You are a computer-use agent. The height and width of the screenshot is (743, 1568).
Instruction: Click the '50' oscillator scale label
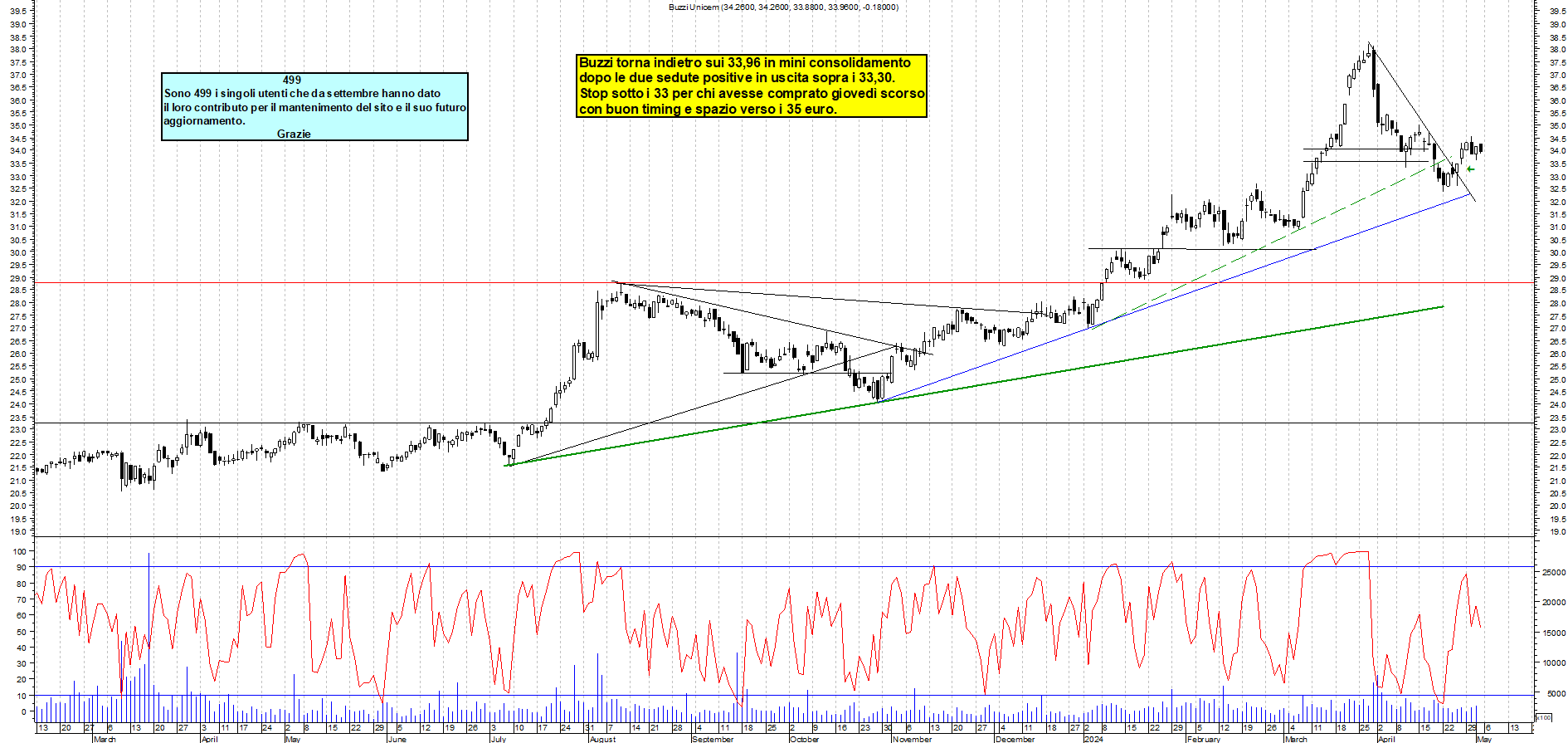(x=22, y=632)
